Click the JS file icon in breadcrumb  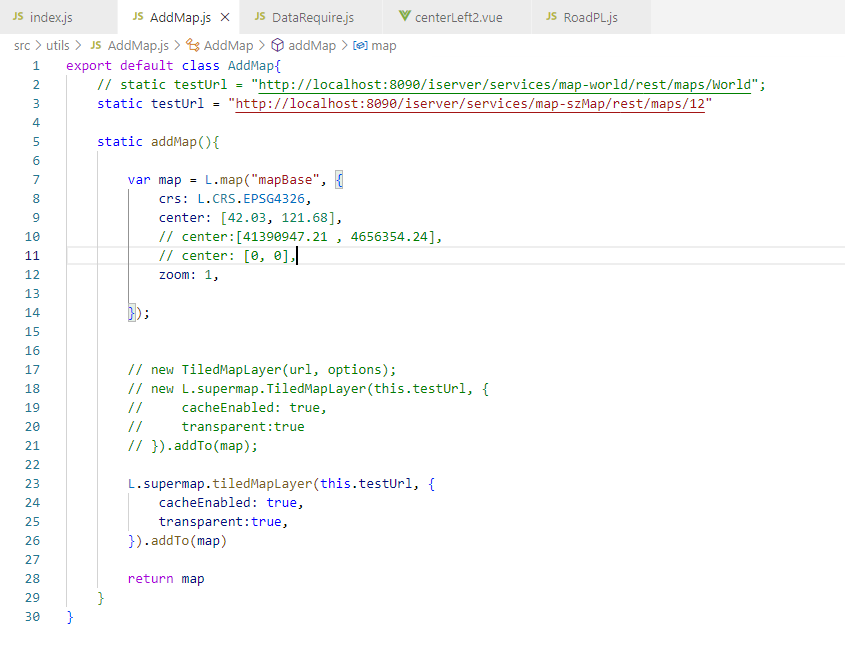click(96, 45)
